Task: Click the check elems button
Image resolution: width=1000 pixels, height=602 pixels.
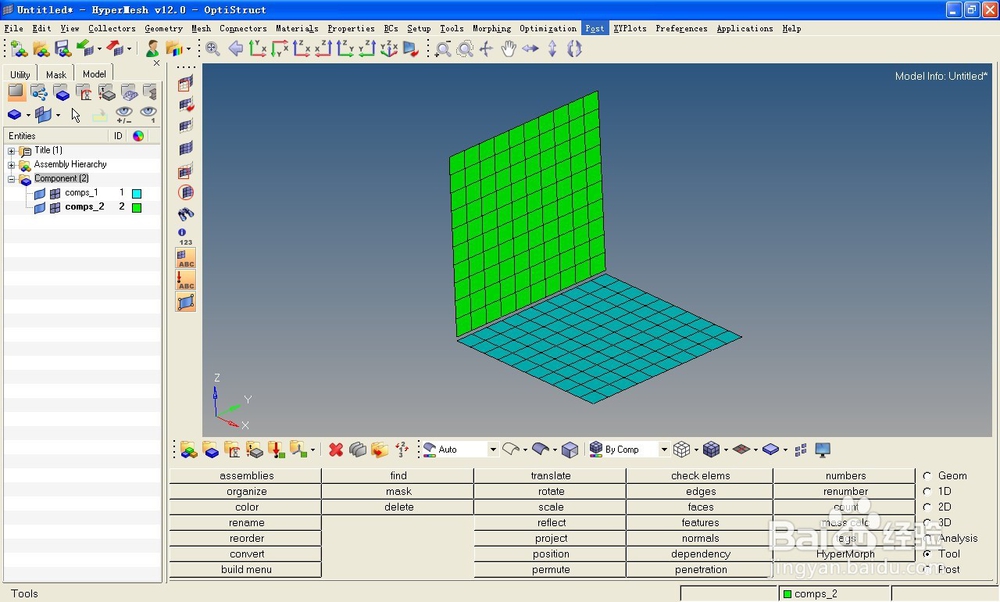Action: tap(700, 476)
